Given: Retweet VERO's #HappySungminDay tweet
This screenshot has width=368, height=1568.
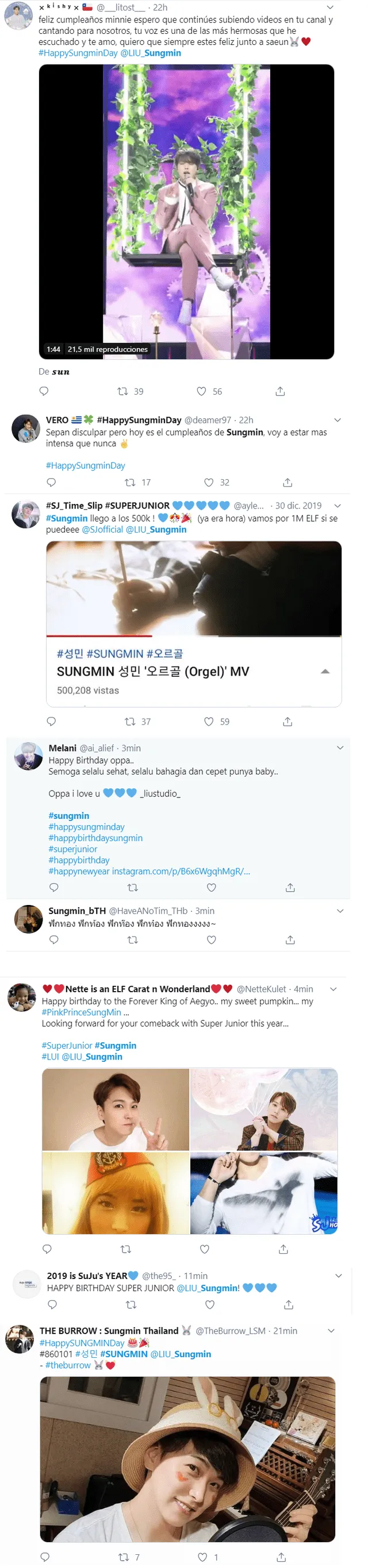Looking at the screenshot, I should pyautogui.click(x=129, y=482).
